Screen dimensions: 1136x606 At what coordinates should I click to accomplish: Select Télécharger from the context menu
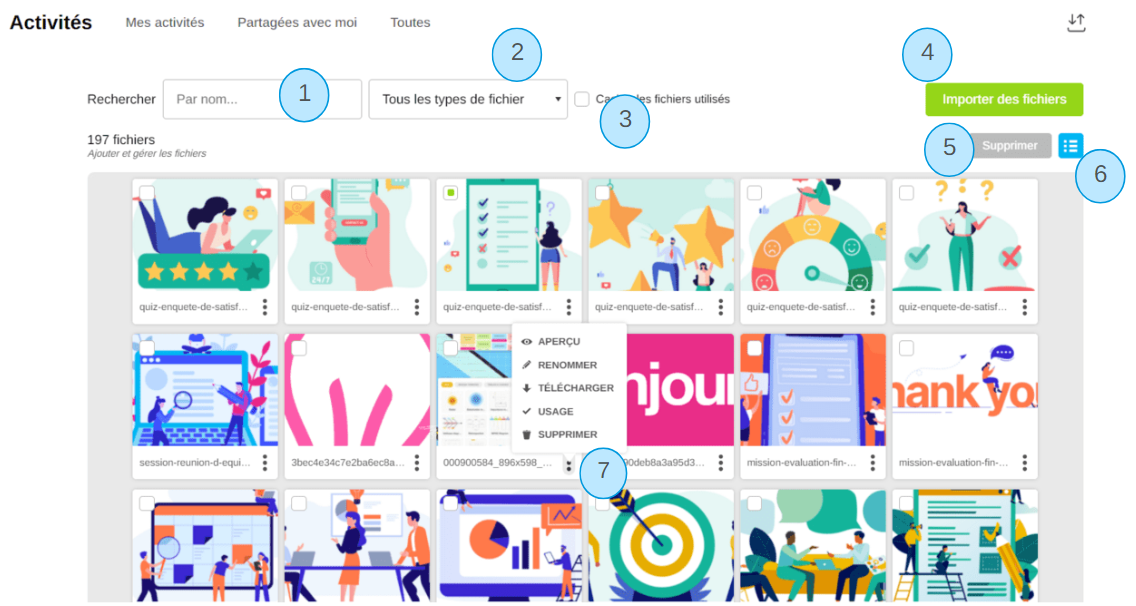[575, 388]
